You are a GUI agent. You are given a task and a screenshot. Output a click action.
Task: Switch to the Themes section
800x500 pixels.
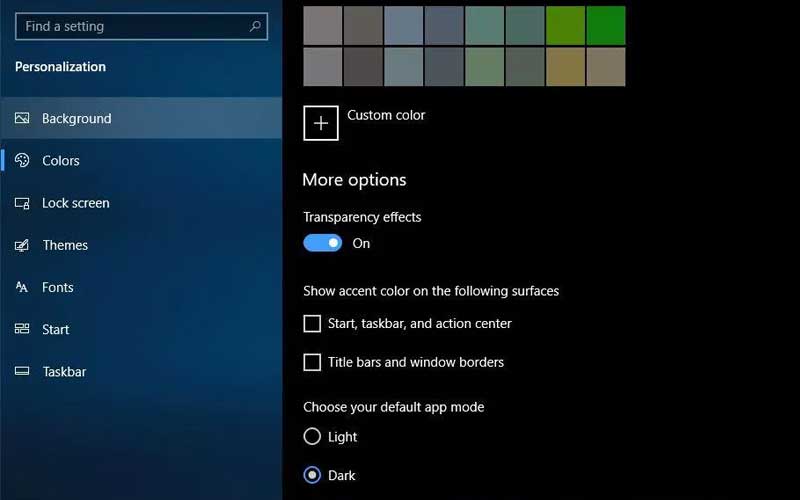(x=141, y=245)
